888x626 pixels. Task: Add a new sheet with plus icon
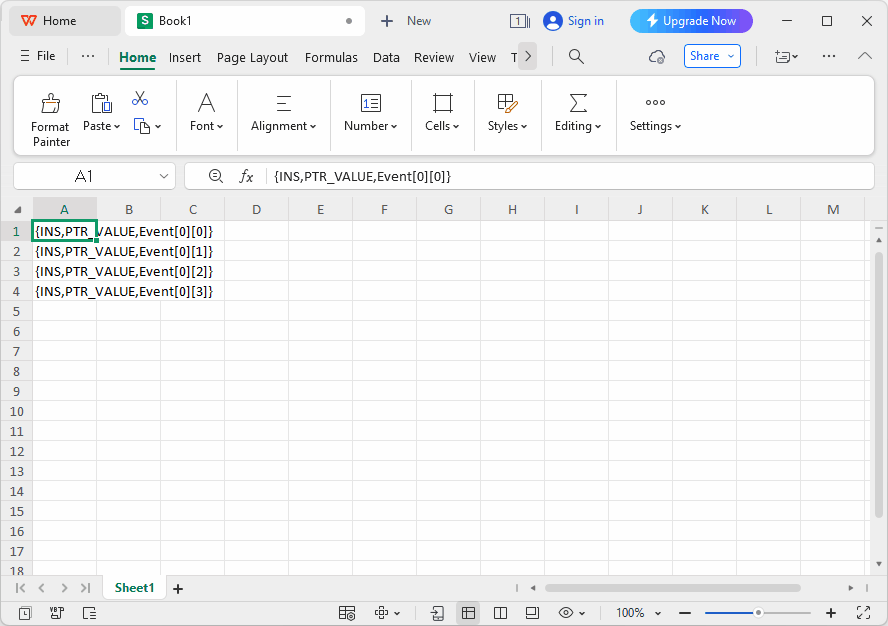click(x=178, y=589)
